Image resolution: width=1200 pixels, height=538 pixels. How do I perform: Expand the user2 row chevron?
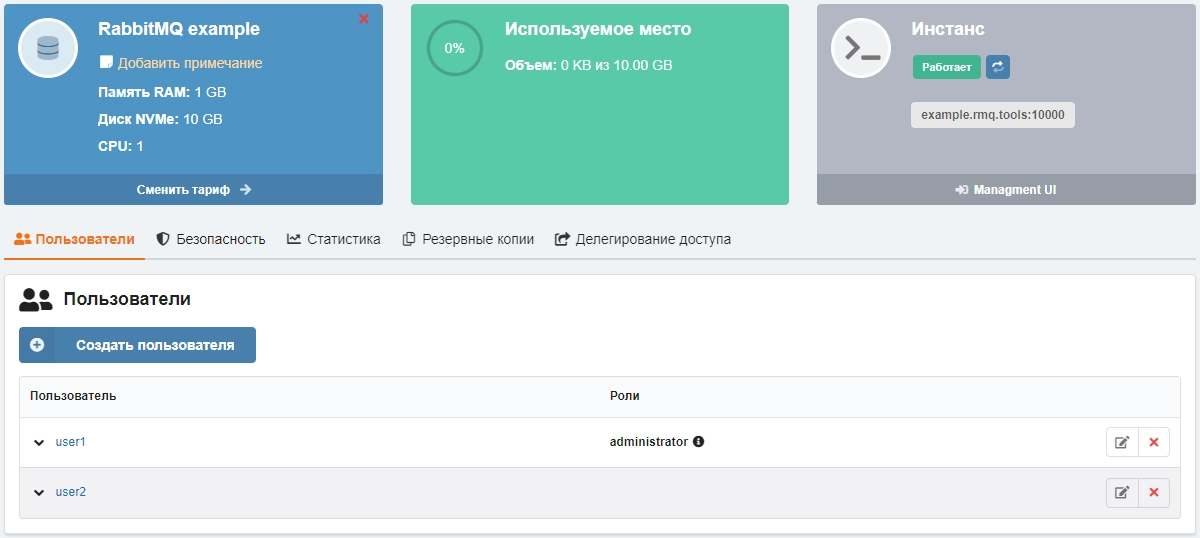(39, 492)
